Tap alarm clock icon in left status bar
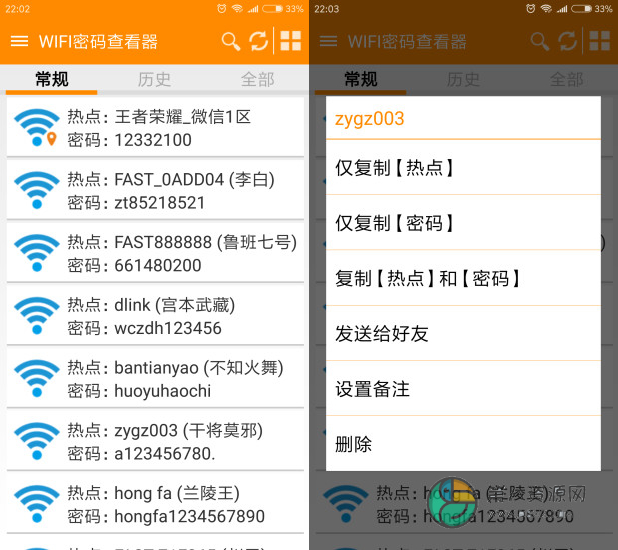The width and height of the screenshot is (618, 550). pyautogui.click(x=222, y=8)
